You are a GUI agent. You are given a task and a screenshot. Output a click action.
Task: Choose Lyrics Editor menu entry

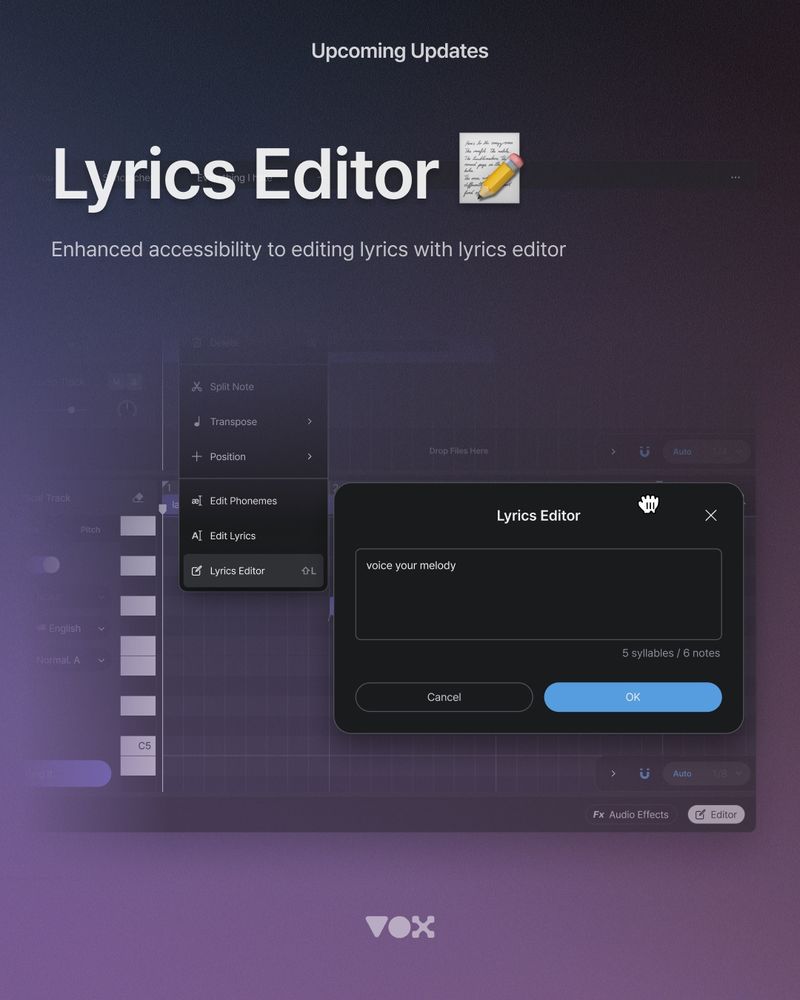pos(254,571)
